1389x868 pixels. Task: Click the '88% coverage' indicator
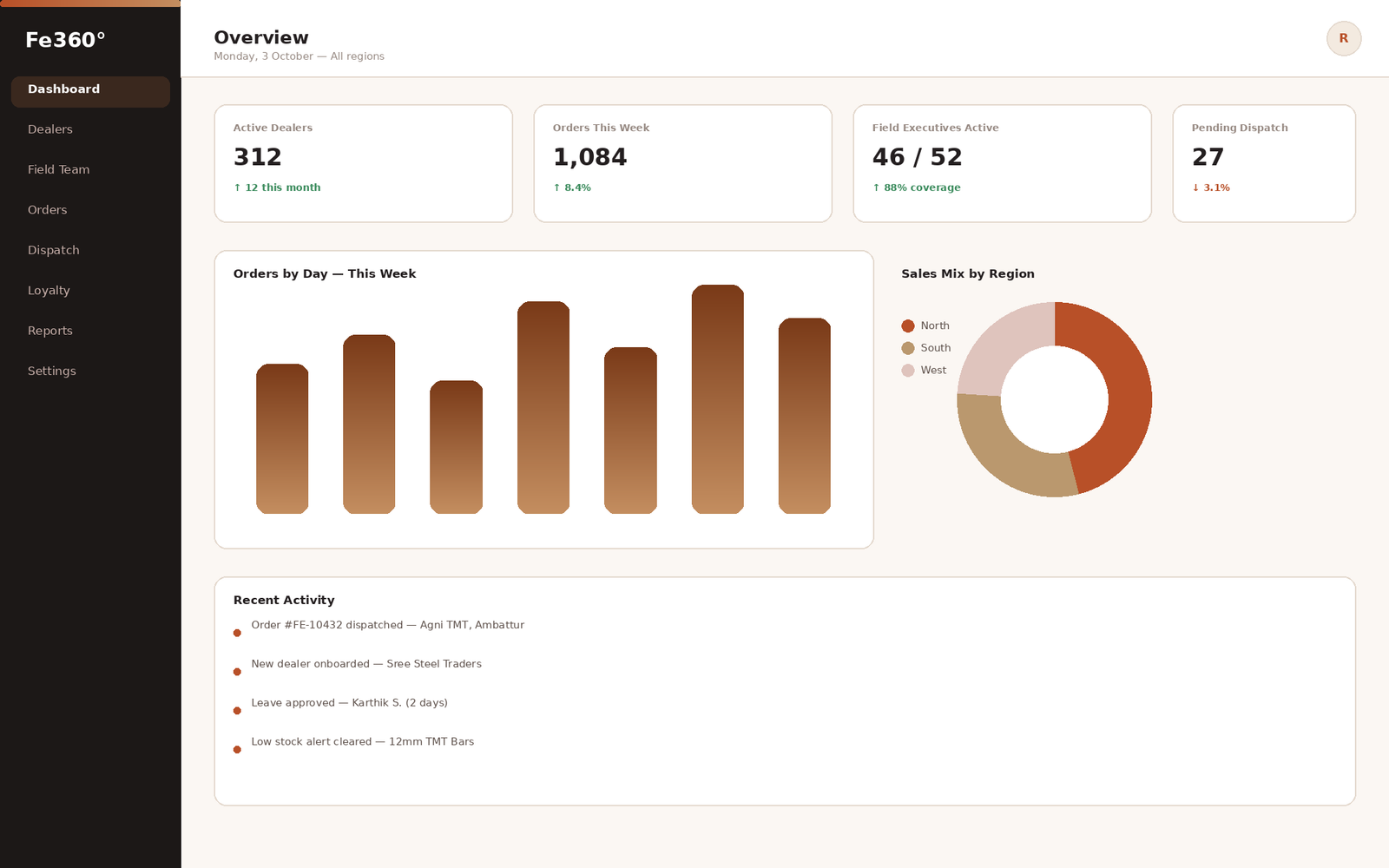click(x=917, y=187)
